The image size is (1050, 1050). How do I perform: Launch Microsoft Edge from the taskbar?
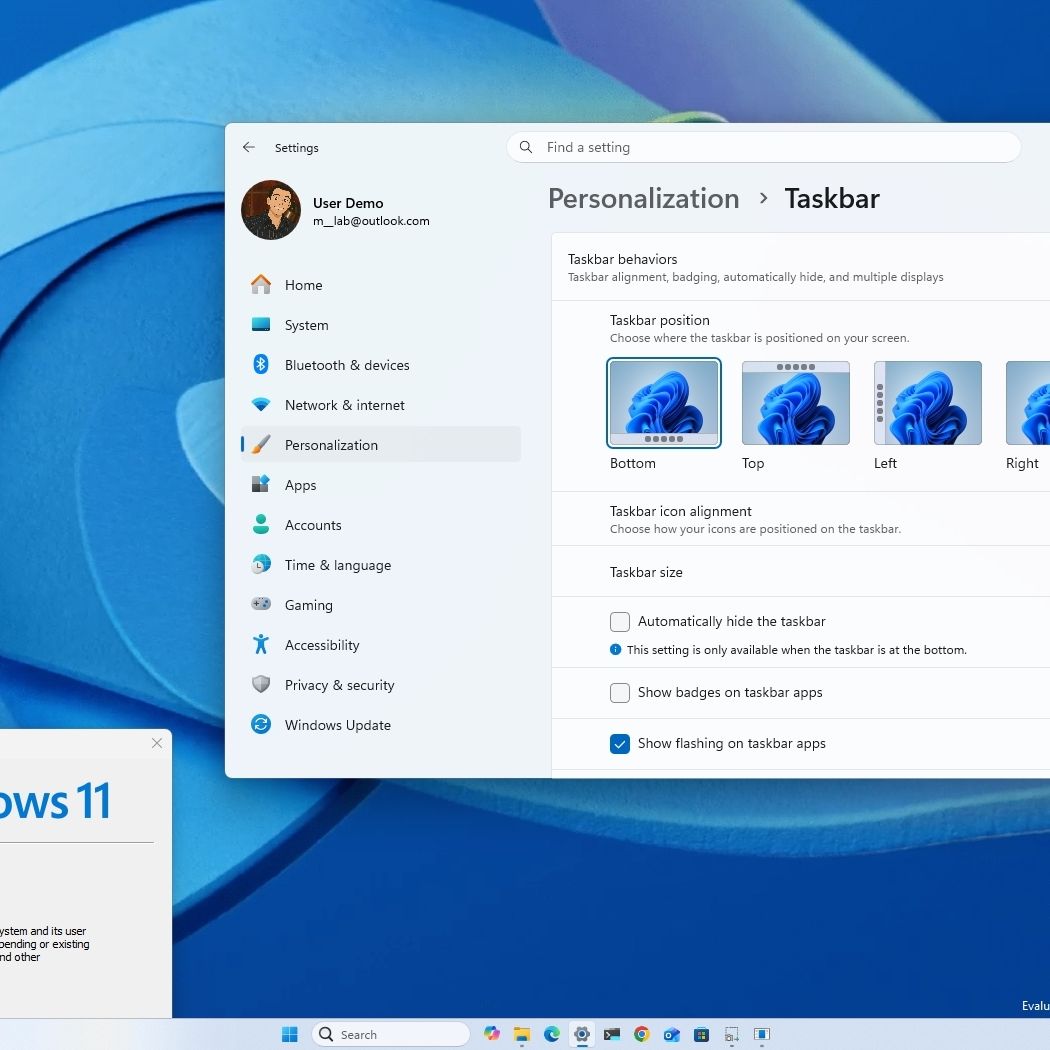click(x=552, y=1034)
